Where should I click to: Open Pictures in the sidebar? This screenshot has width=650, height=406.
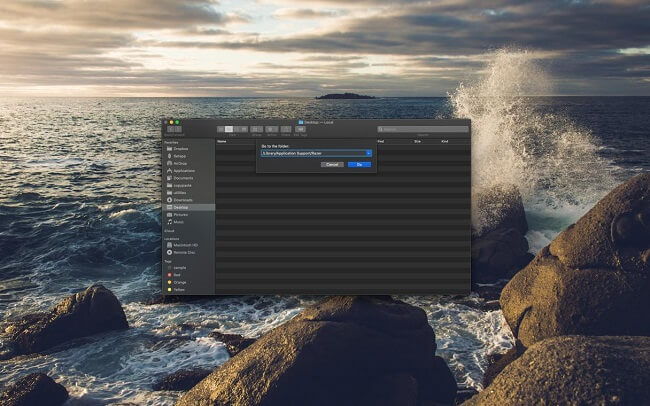[181, 215]
